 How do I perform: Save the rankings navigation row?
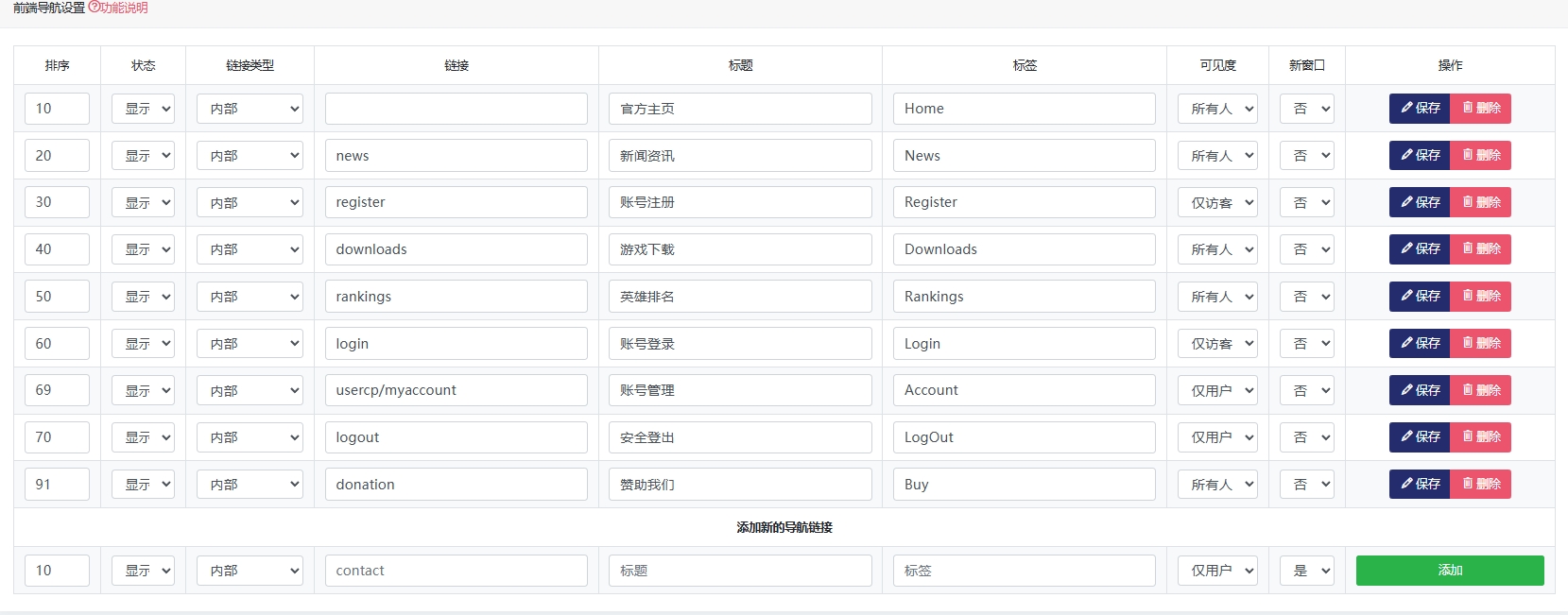[x=1419, y=297]
